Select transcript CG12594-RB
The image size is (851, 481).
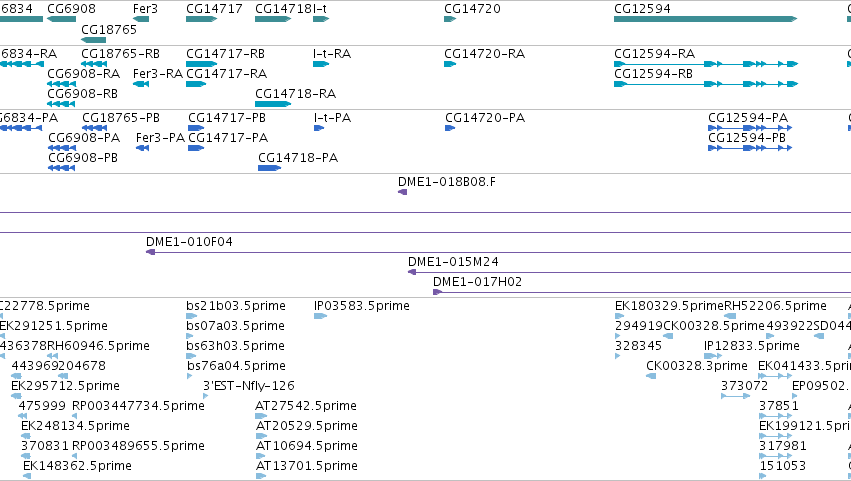(653, 73)
